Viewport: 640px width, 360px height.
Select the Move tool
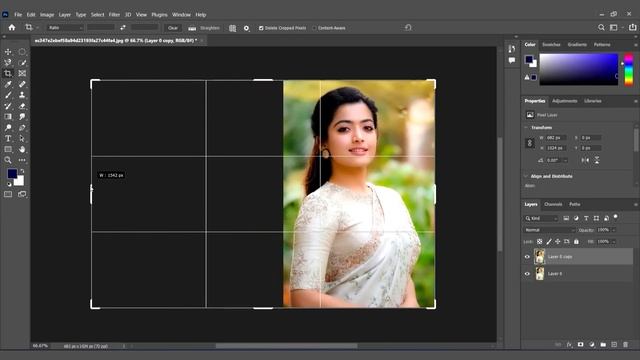click(8, 52)
